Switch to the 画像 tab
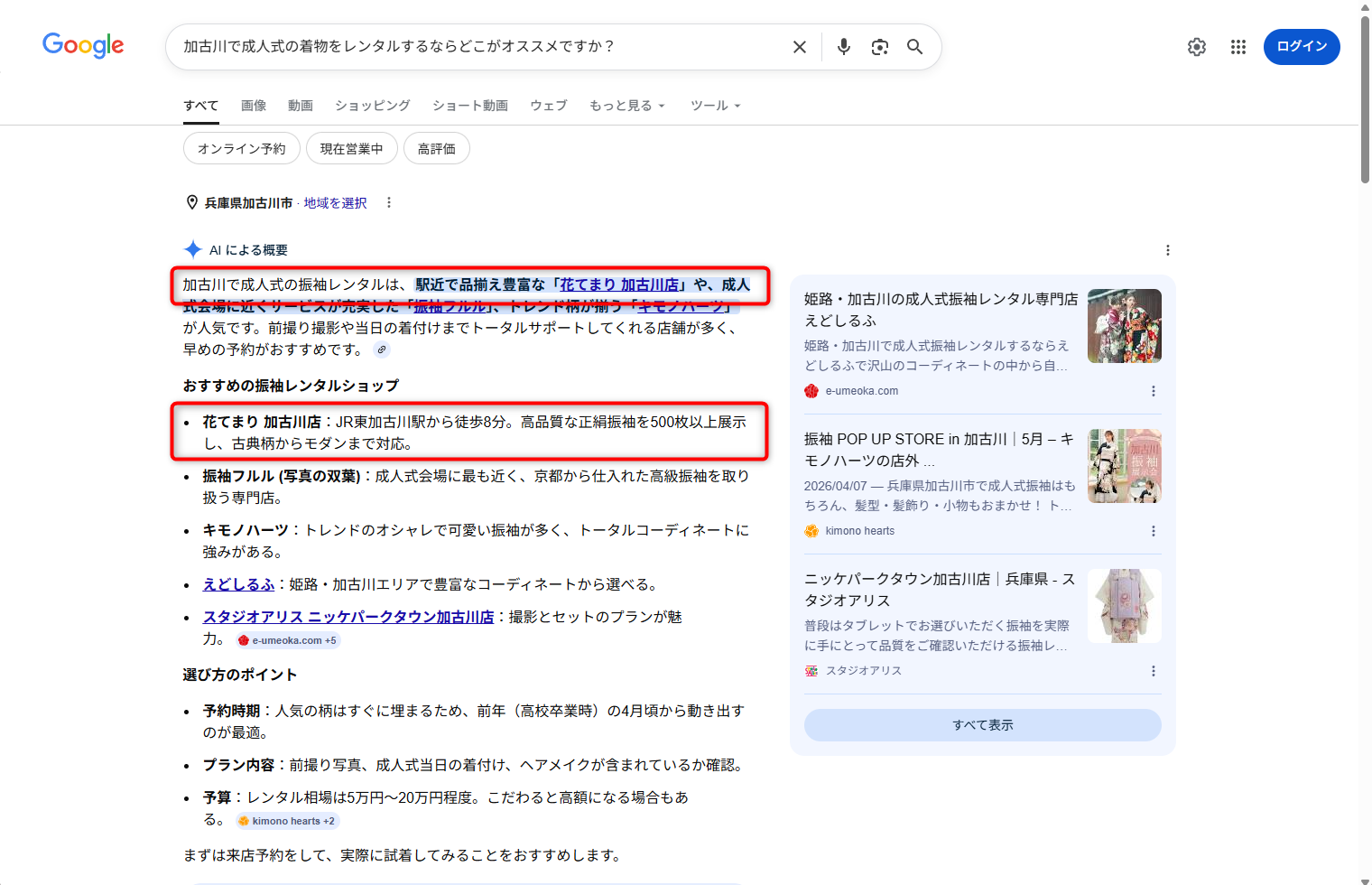1372x885 pixels. [254, 106]
